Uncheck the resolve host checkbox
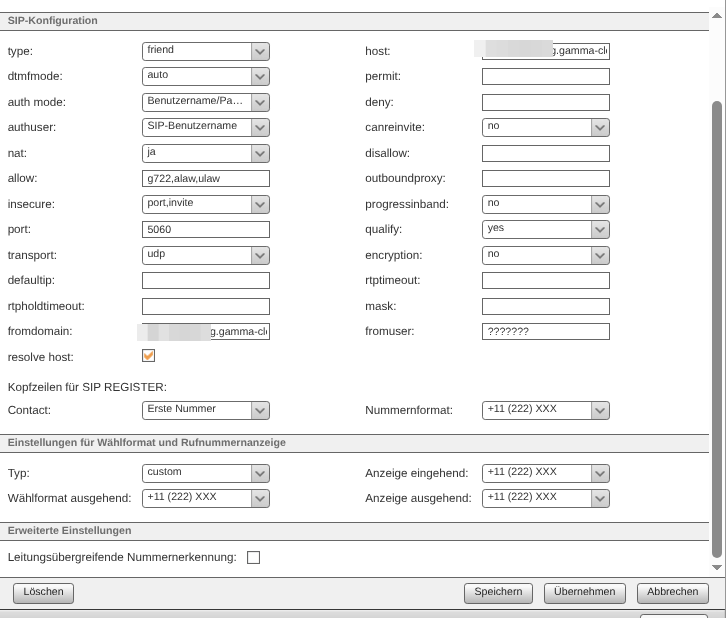Viewport: 726px width, 618px height. point(149,356)
